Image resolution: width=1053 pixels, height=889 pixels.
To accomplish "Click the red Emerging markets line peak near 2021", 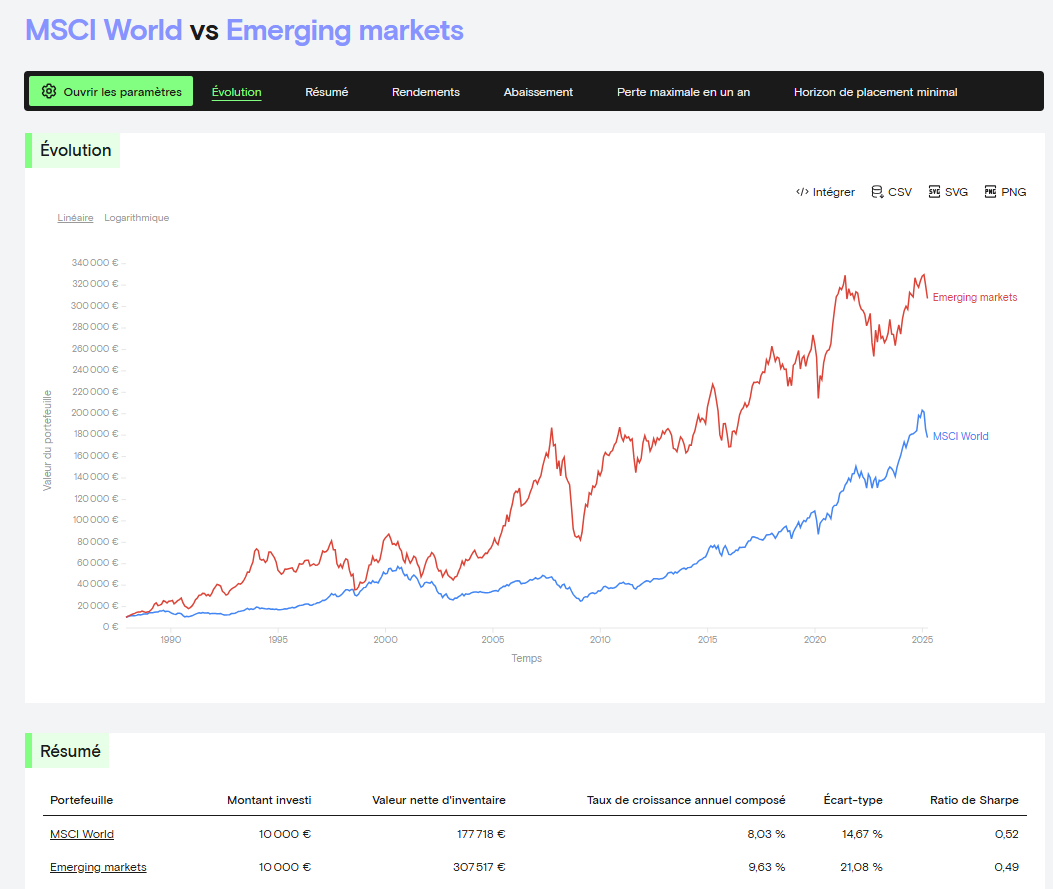I will point(844,277).
